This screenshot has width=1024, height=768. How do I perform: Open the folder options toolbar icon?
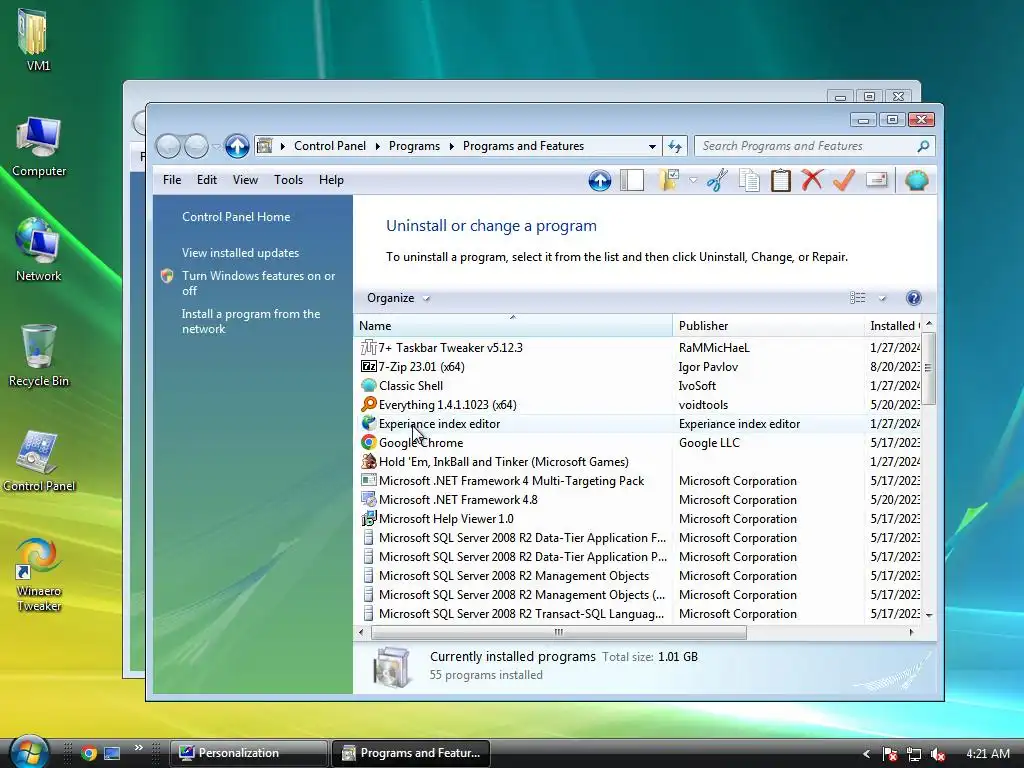669,180
